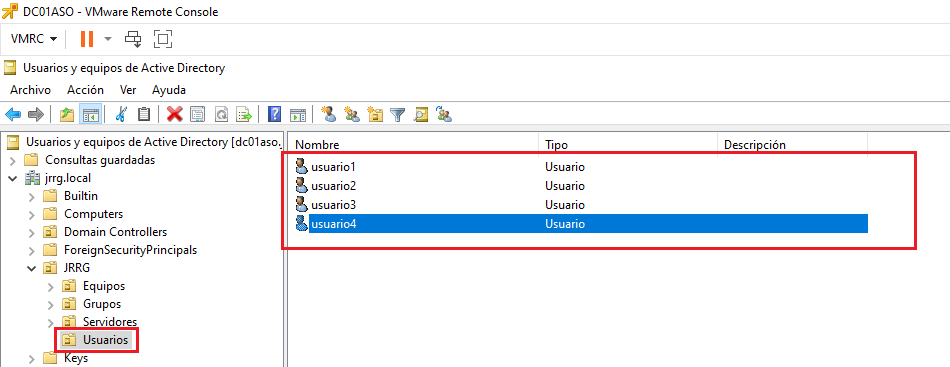Screen dimensions: 950x367
Task: Click the usuario1 user icon
Action: pyautogui.click(x=301, y=166)
